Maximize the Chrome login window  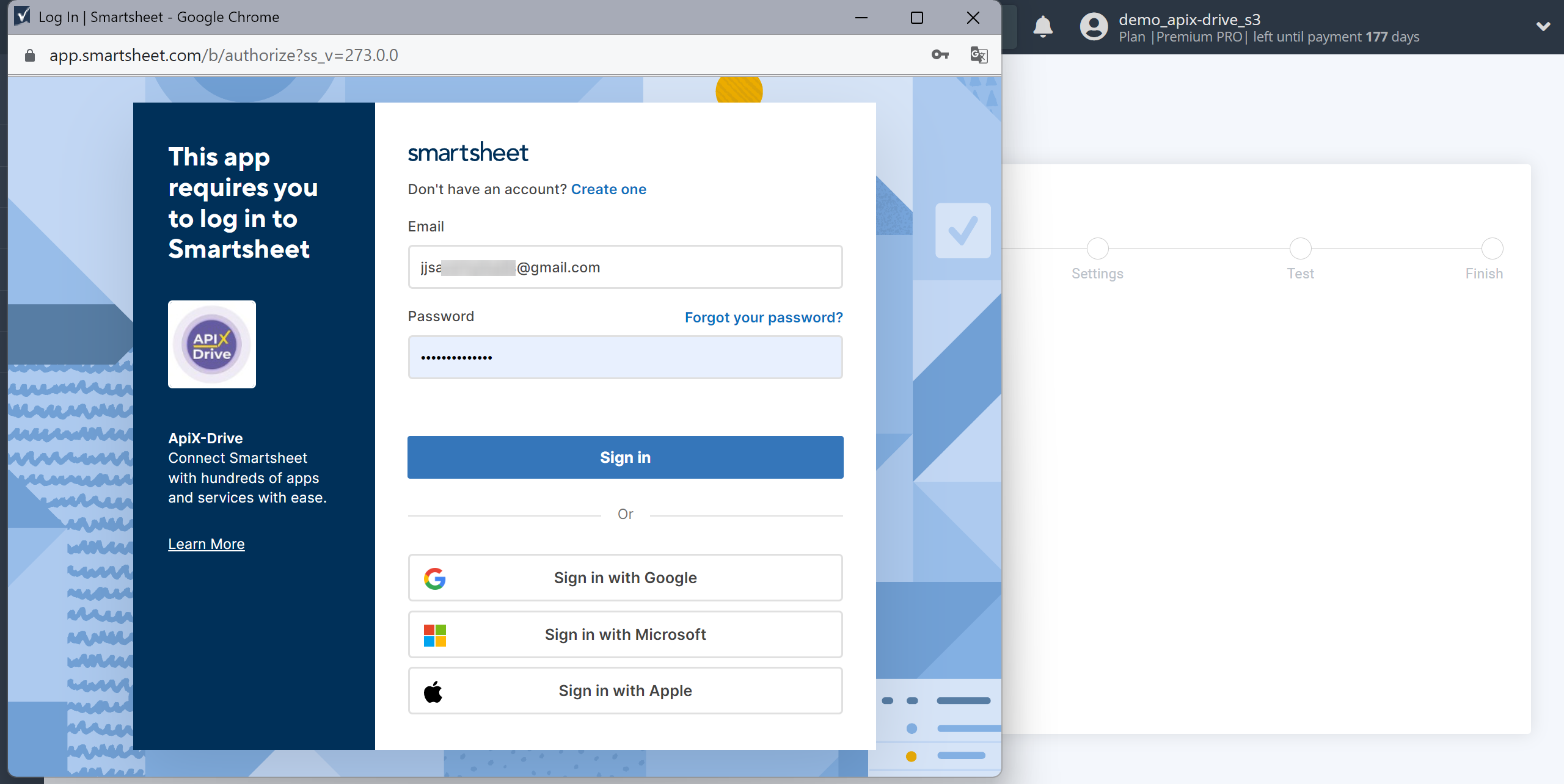coord(917,18)
